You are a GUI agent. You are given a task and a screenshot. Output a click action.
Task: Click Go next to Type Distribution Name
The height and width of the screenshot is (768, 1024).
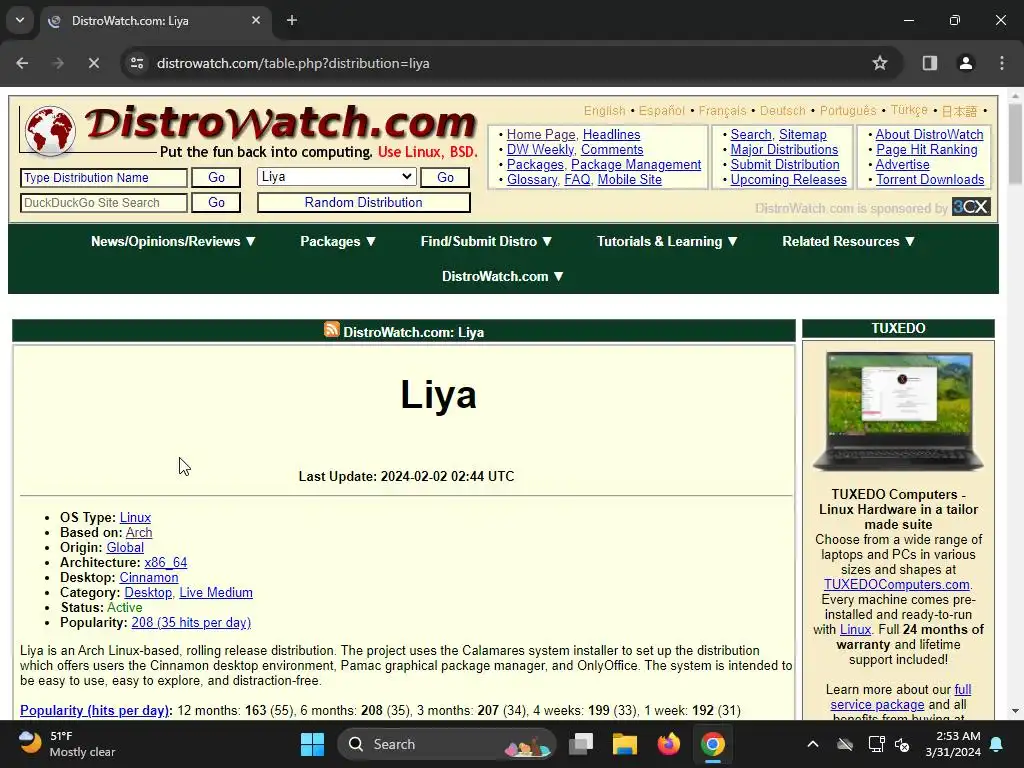(216, 178)
